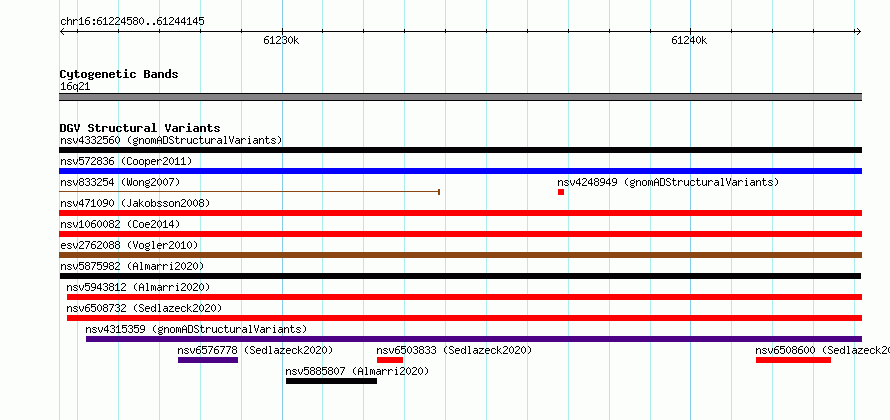Click the nsv6508732 (Sedlazeck2020) label
Image resolution: width=890 pixels, height=420 pixels.
pyautogui.click(x=144, y=308)
